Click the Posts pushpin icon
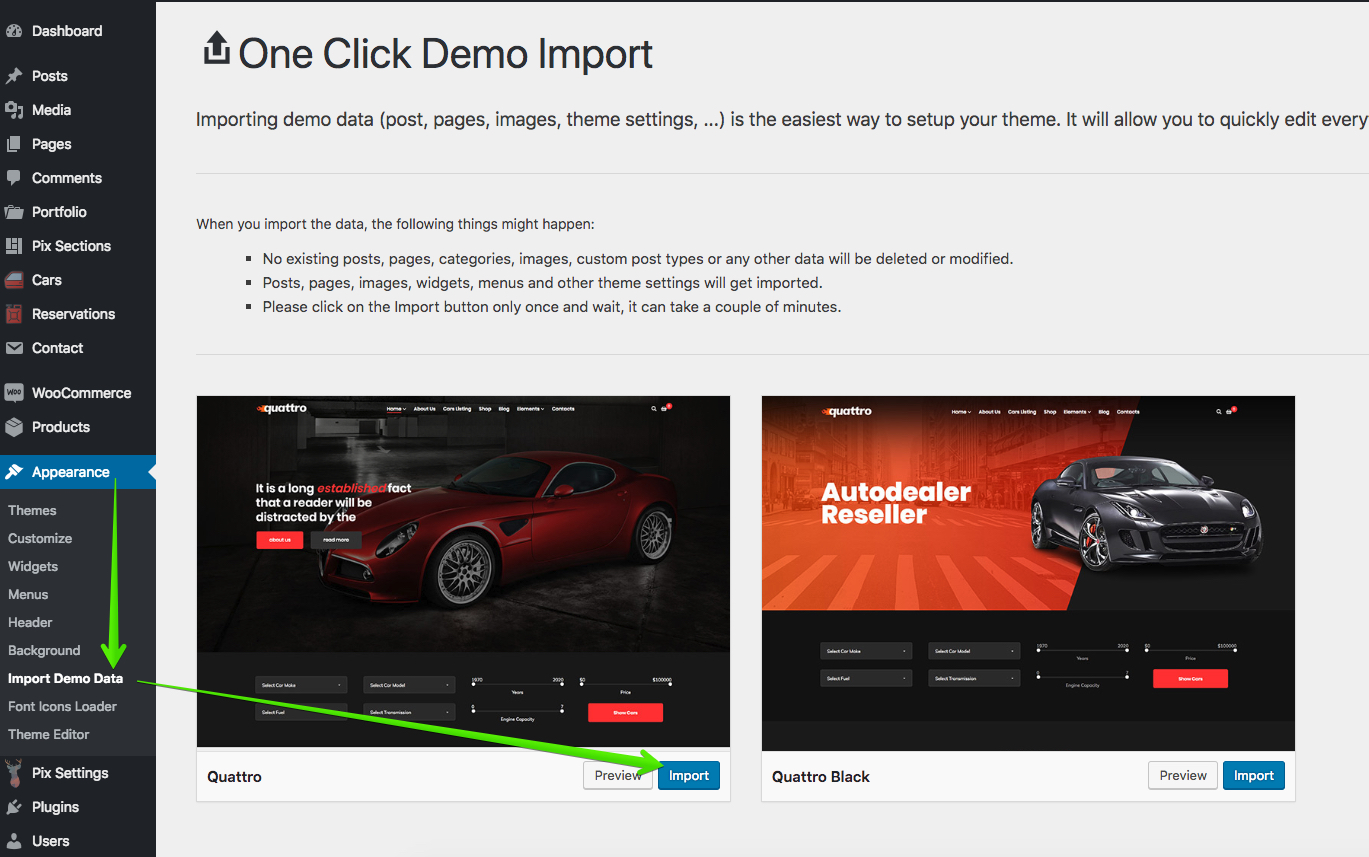The height and width of the screenshot is (857, 1369). [x=14, y=76]
